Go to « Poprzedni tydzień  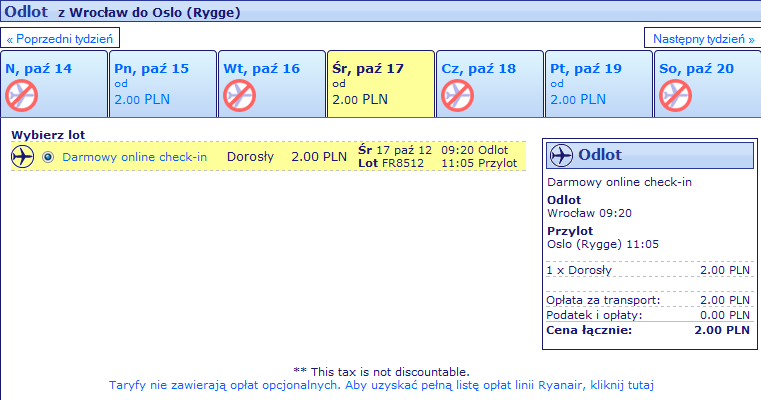coord(62,39)
